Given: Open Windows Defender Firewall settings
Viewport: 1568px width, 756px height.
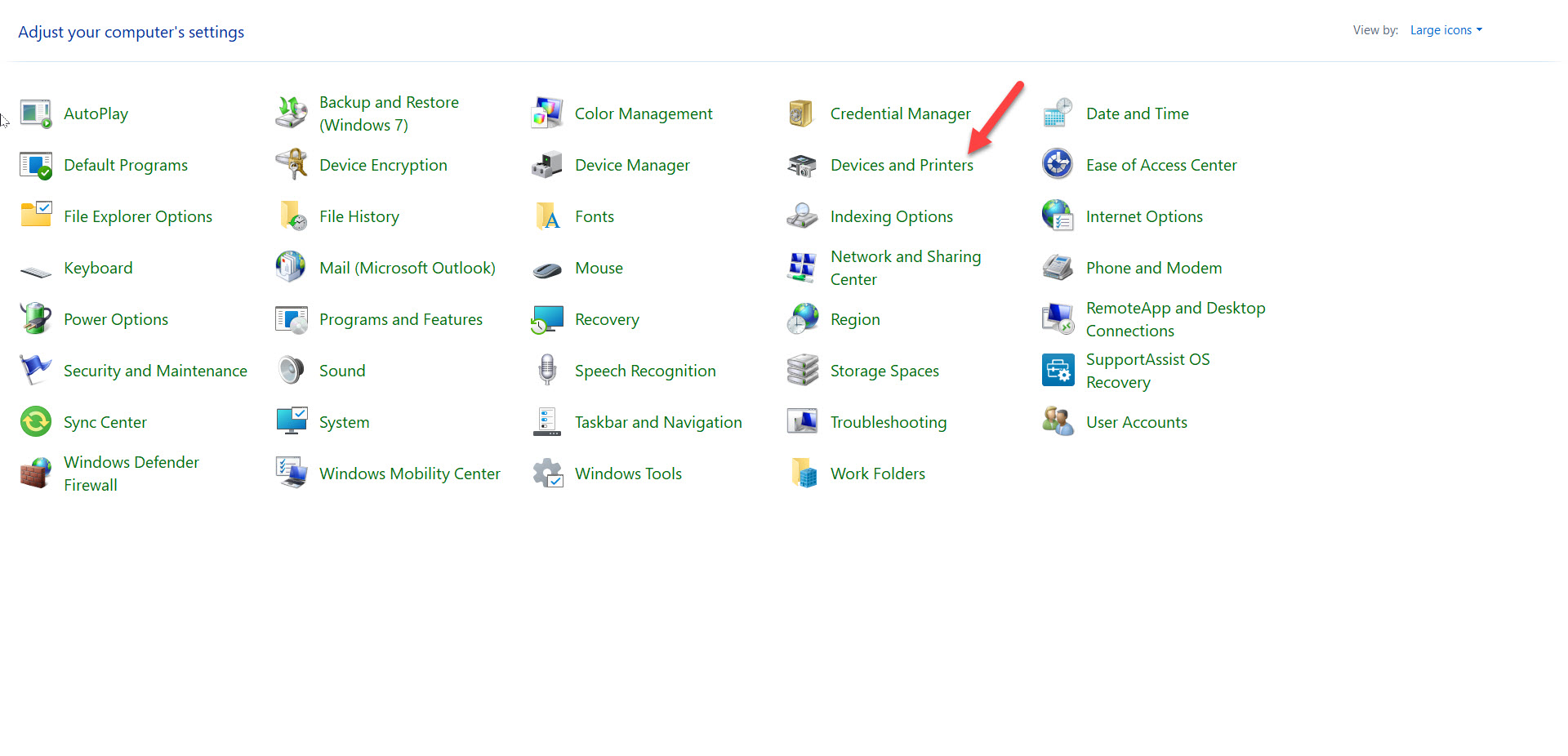Looking at the screenshot, I should click(131, 474).
